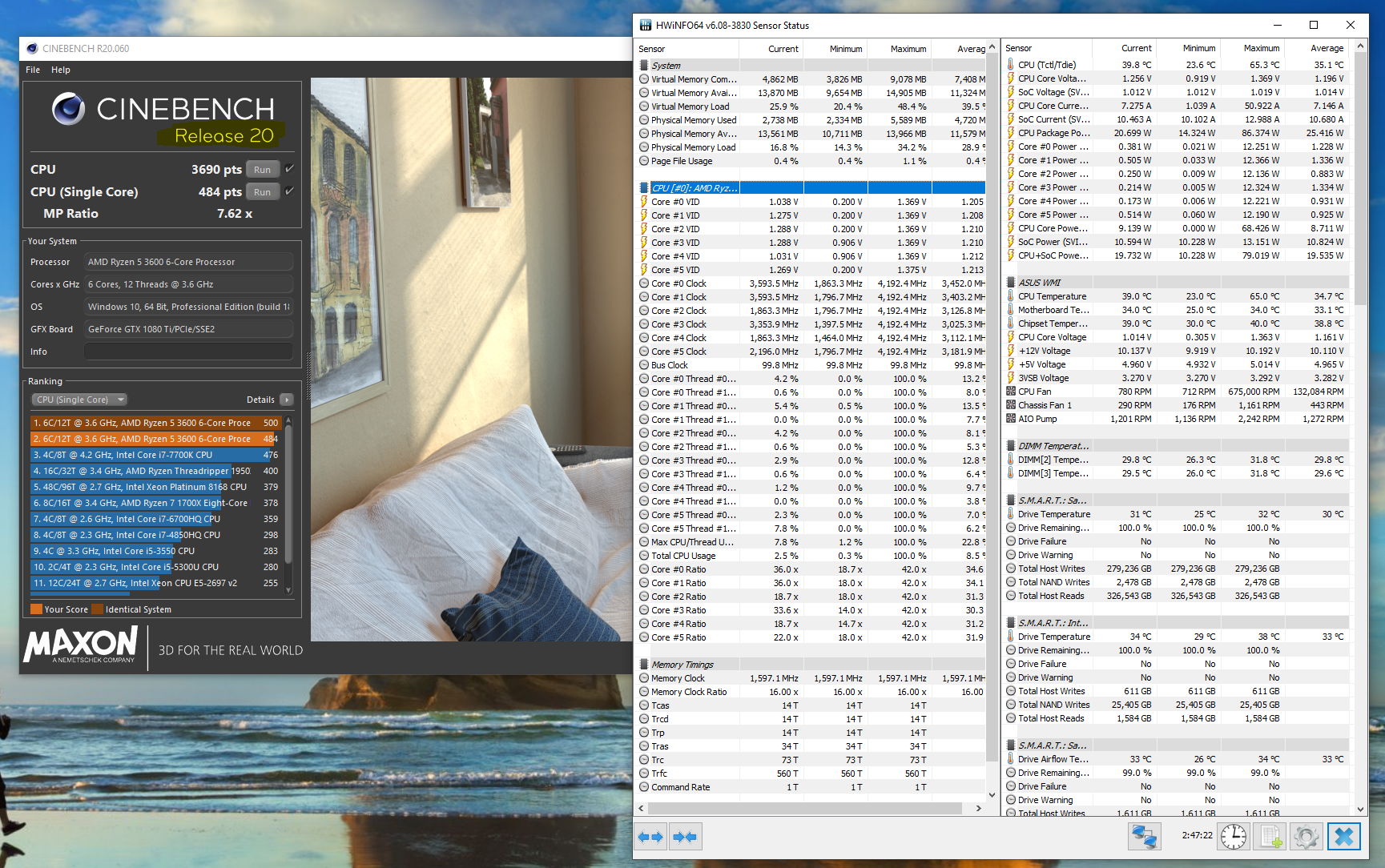Start logging with the sheet-plus icon
1385x868 pixels.
(x=1271, y=837)
